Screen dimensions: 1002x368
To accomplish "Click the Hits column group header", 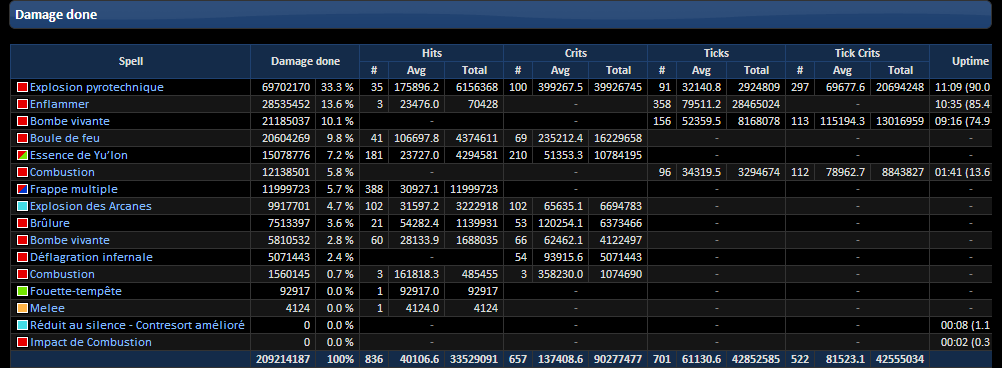I will tap(431, 53).
